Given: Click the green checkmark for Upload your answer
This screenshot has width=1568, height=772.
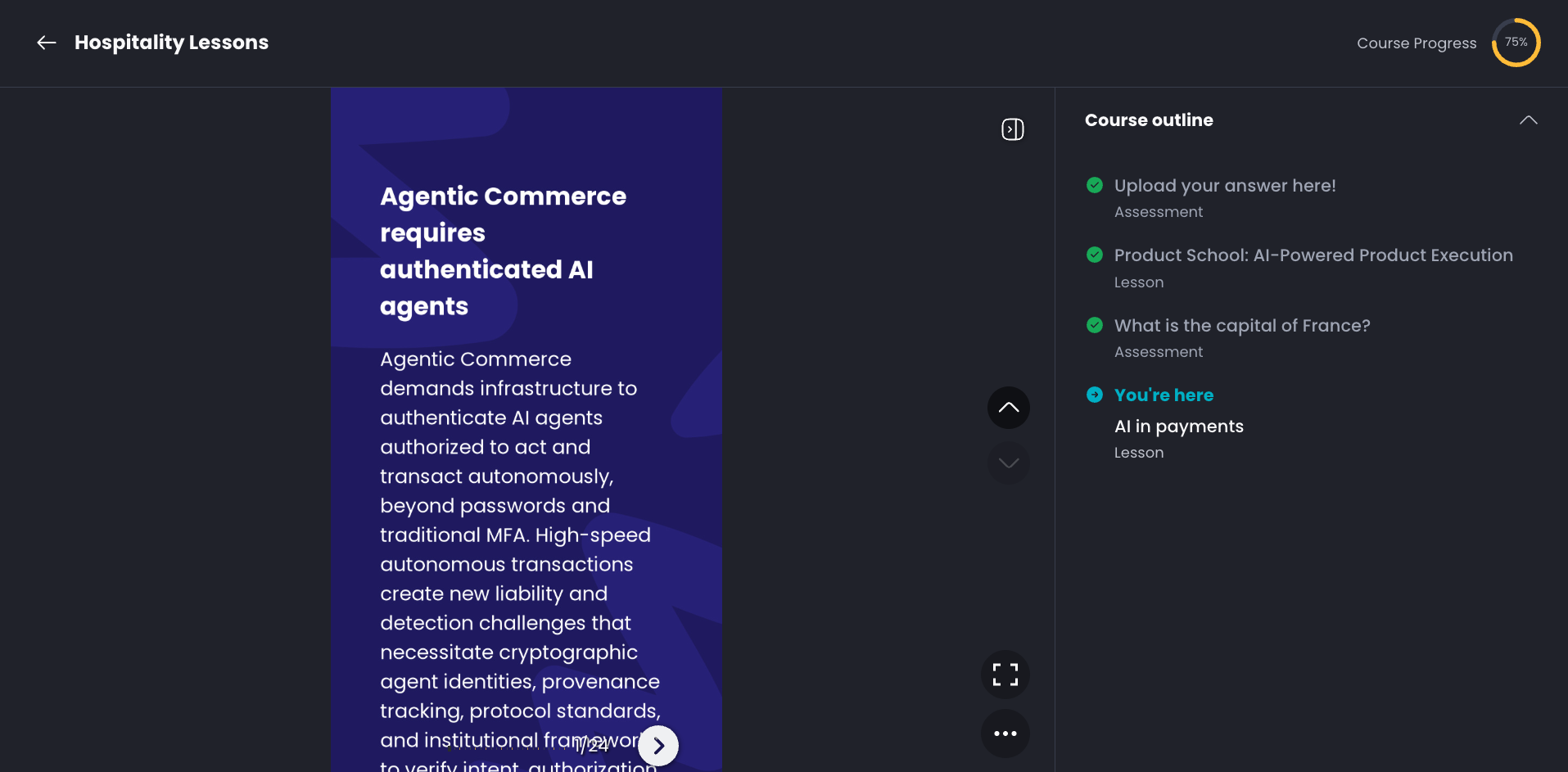Looking at the screenshot, I should 1094,185.
